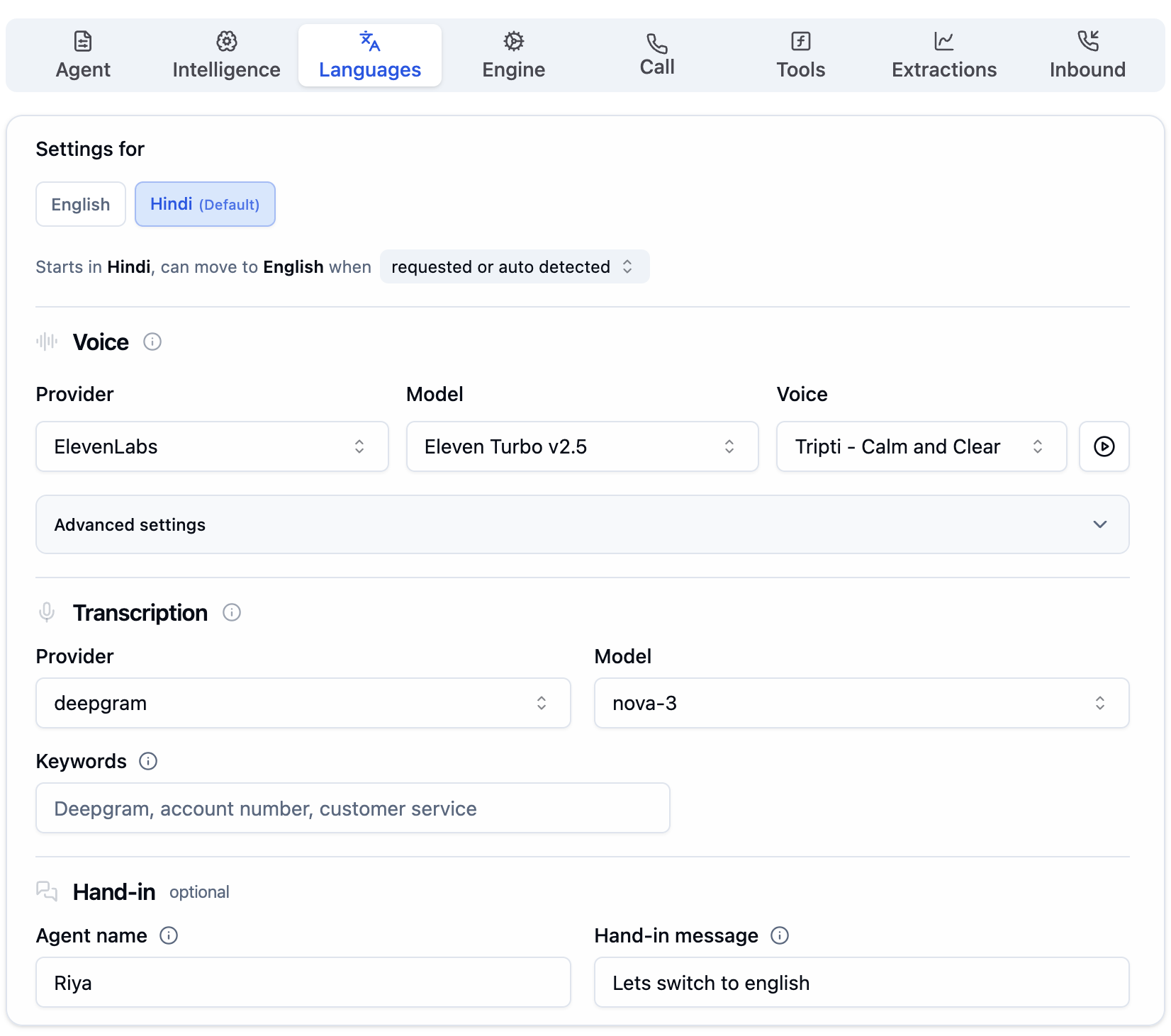Go to the Call tab
This screenshot has height=1036, width=1171.
pyautogui.click(x=657, y=55)
